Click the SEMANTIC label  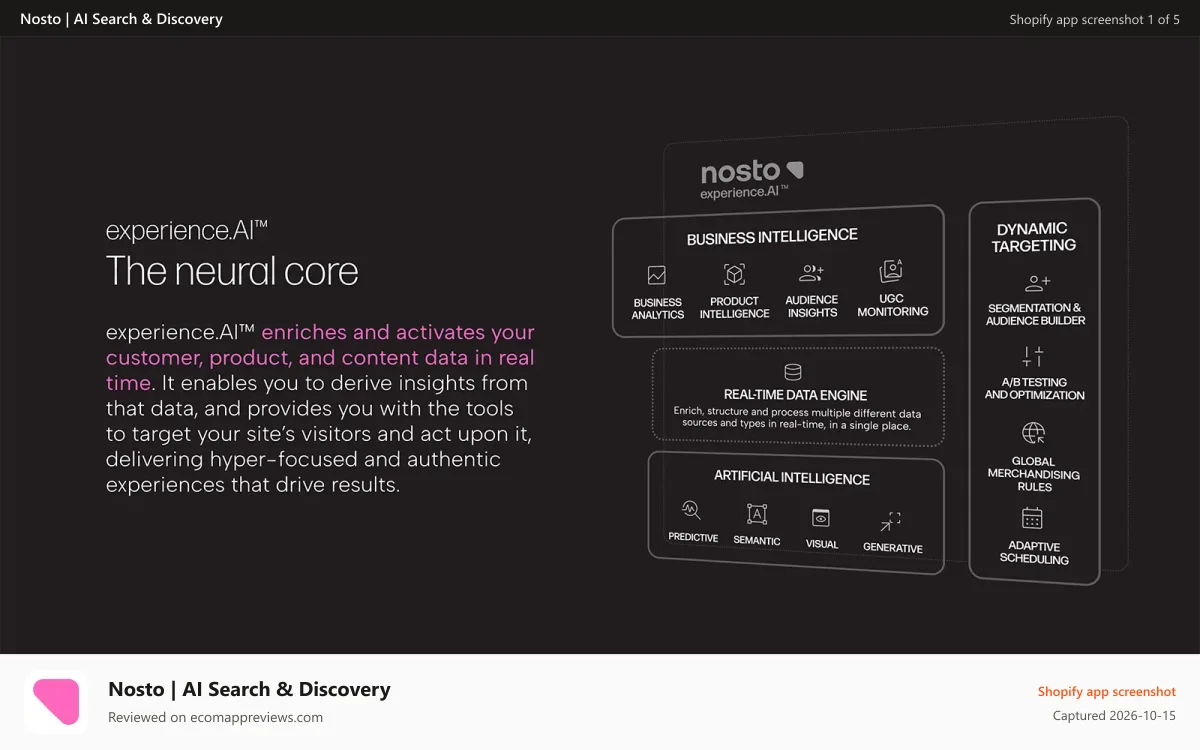pos(757,541)
